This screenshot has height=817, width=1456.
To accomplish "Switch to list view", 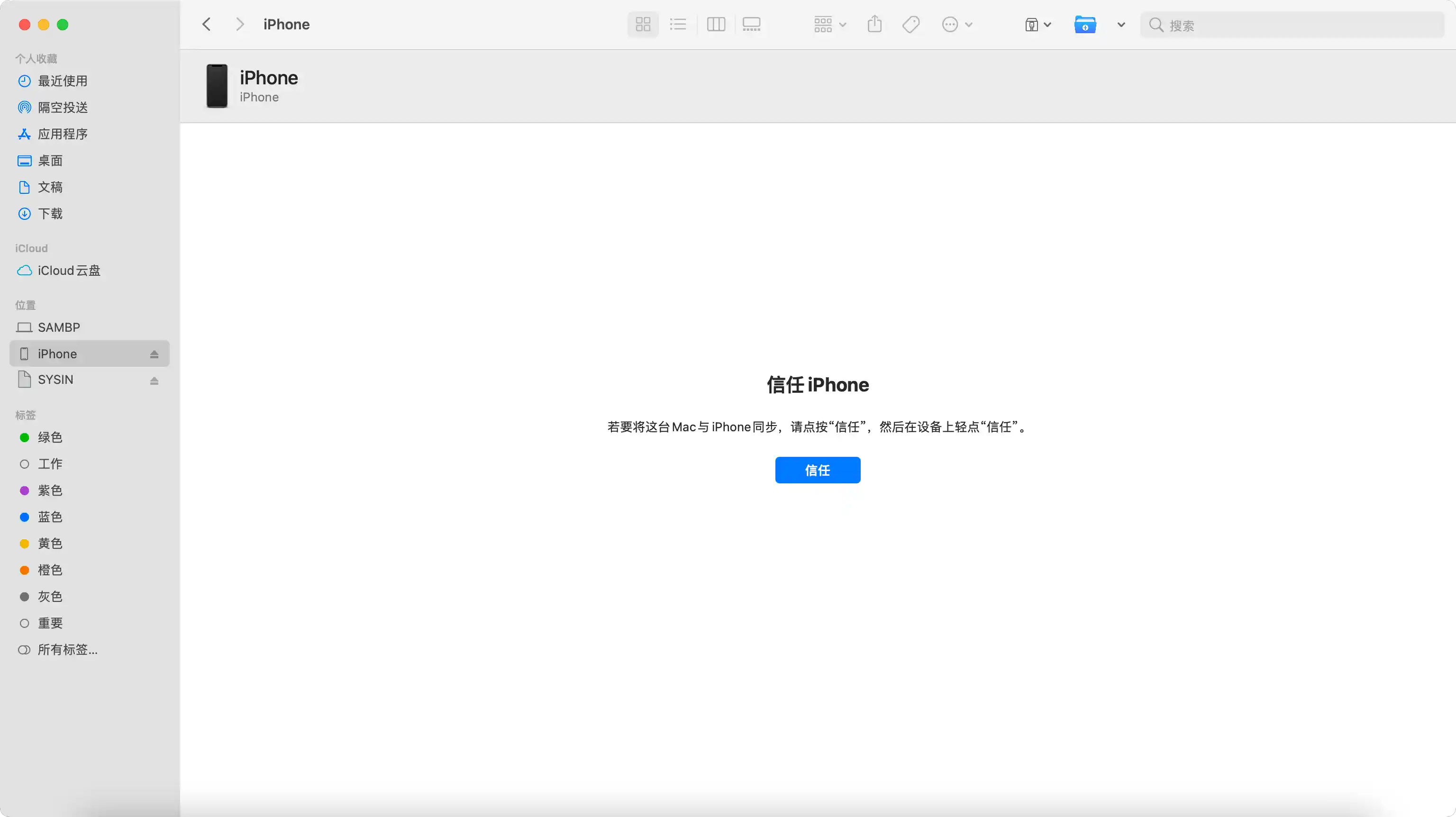I will point(678,24).
